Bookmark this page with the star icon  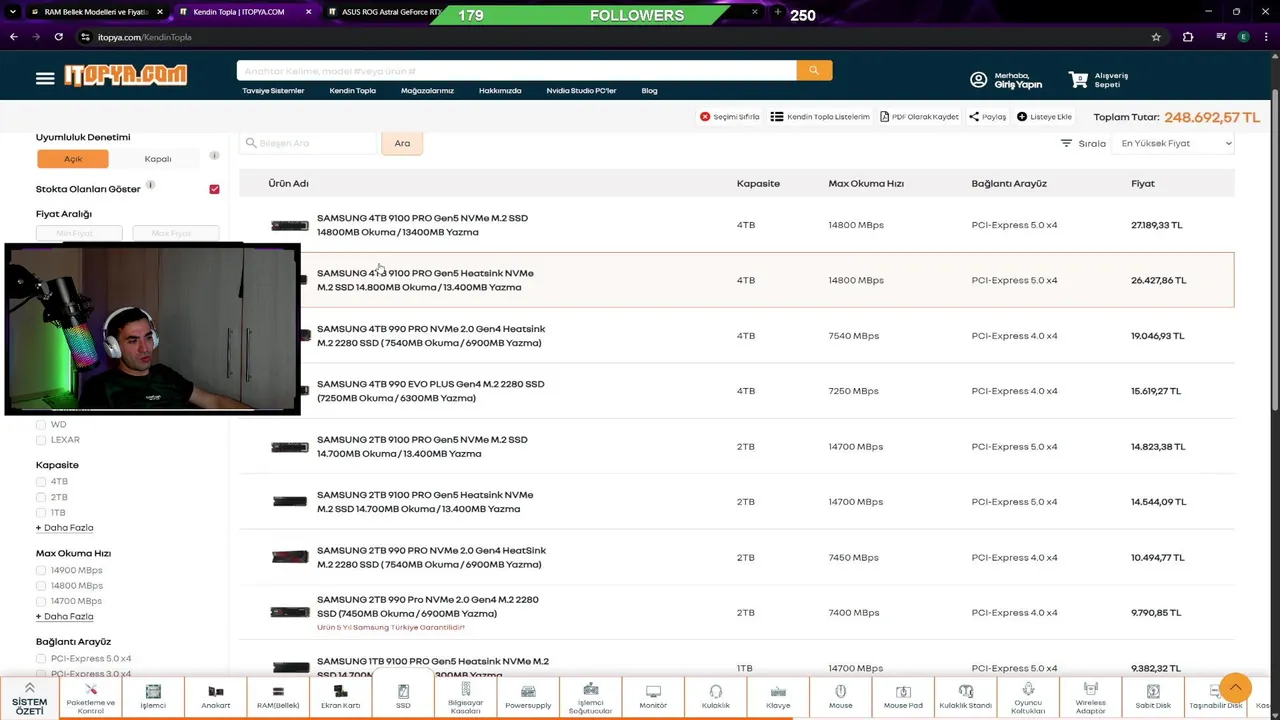click(x=1156, y=37)
